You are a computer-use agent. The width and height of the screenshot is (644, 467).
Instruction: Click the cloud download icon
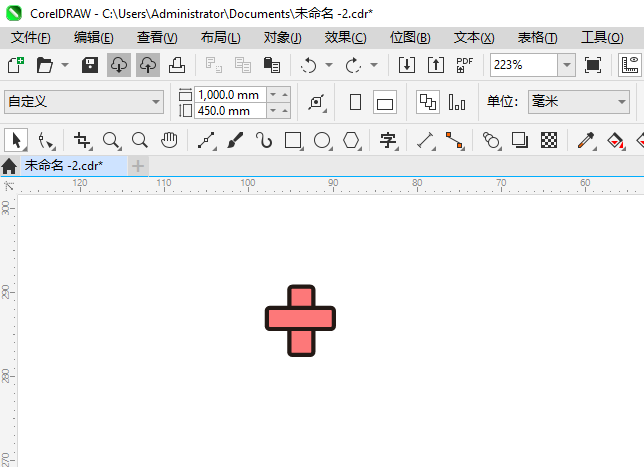coord(119,65)
